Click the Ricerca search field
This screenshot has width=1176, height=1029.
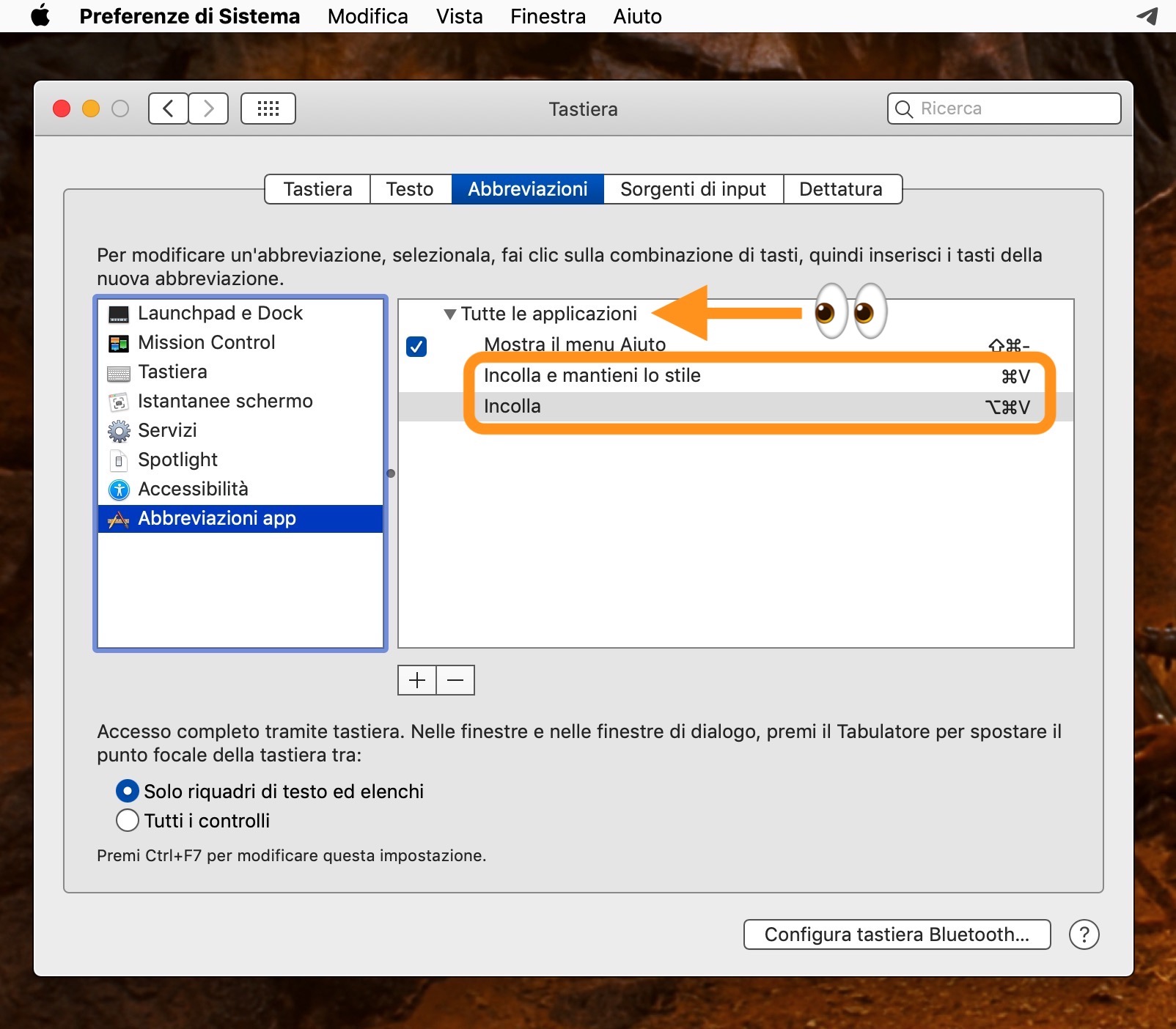(x=1004, y=108)
